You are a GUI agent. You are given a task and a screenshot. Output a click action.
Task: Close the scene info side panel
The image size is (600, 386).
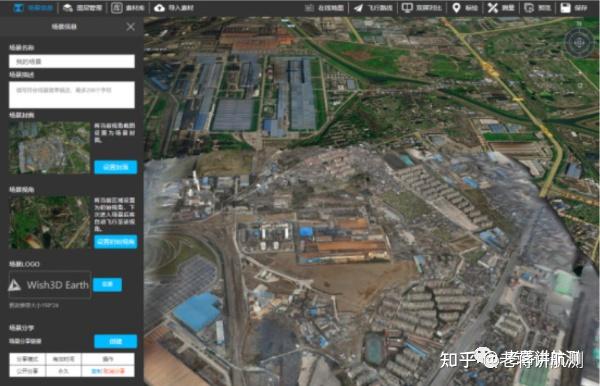tap(130, 26)
